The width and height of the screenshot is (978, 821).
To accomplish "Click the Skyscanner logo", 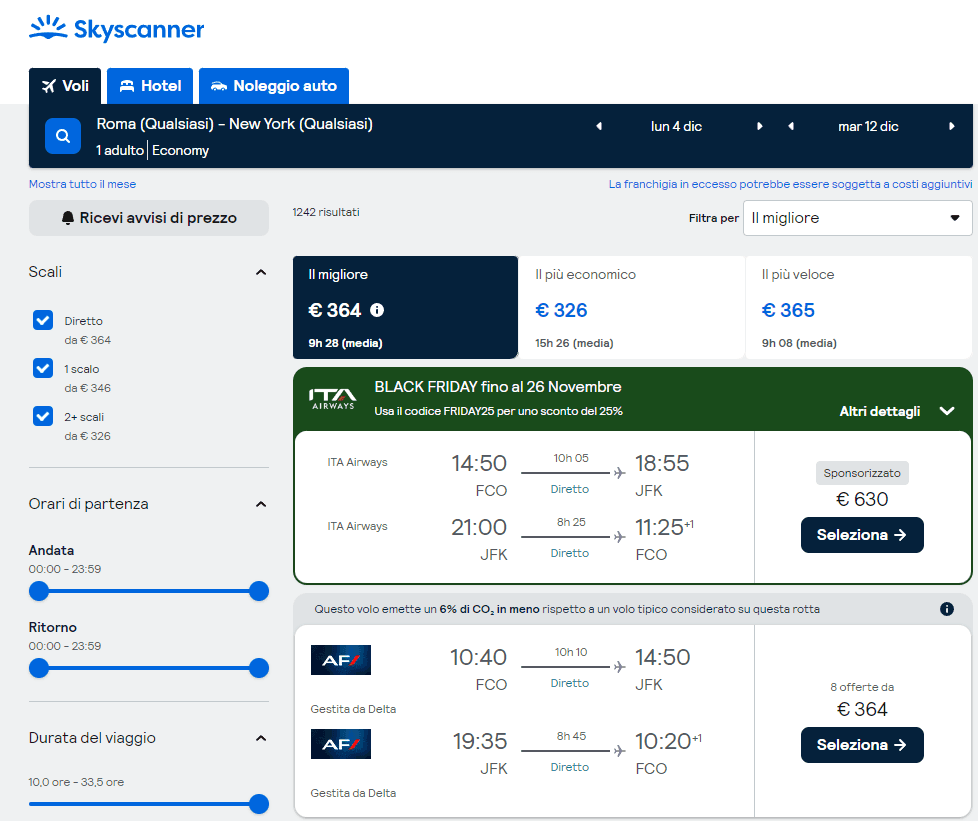I will click(x=117, y=29).
